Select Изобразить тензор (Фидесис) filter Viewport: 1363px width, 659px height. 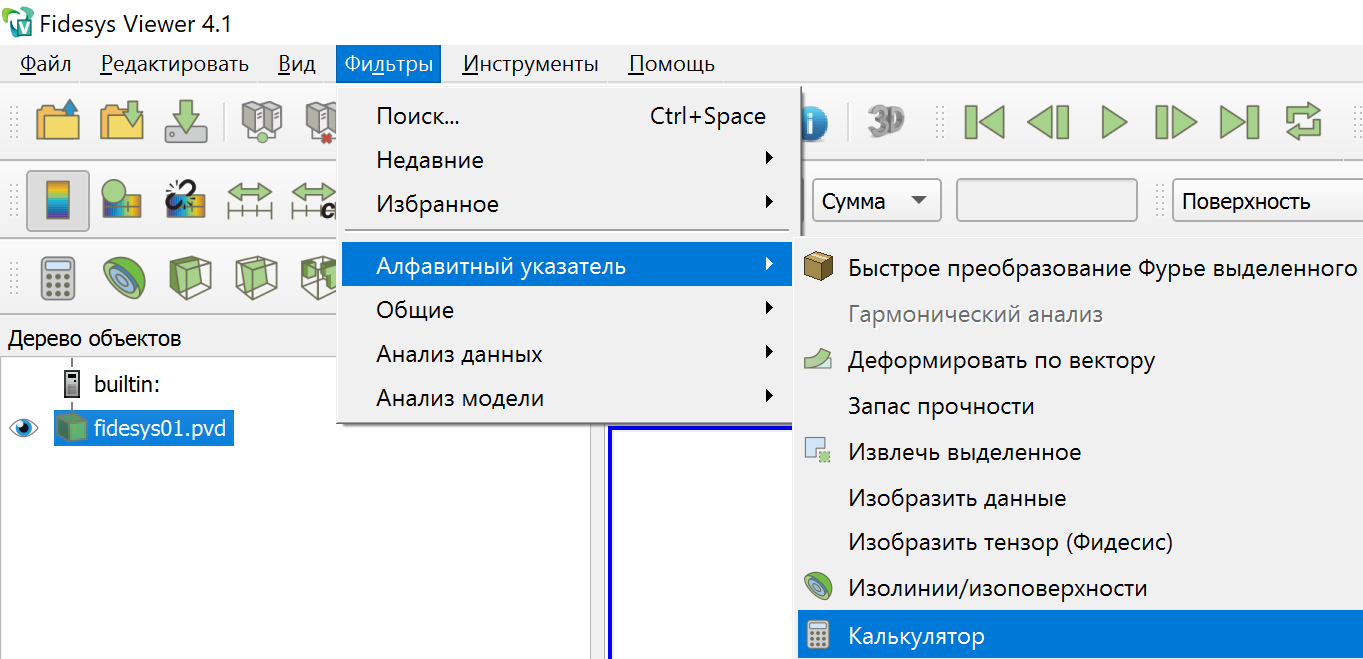[x=1080, y=542]
